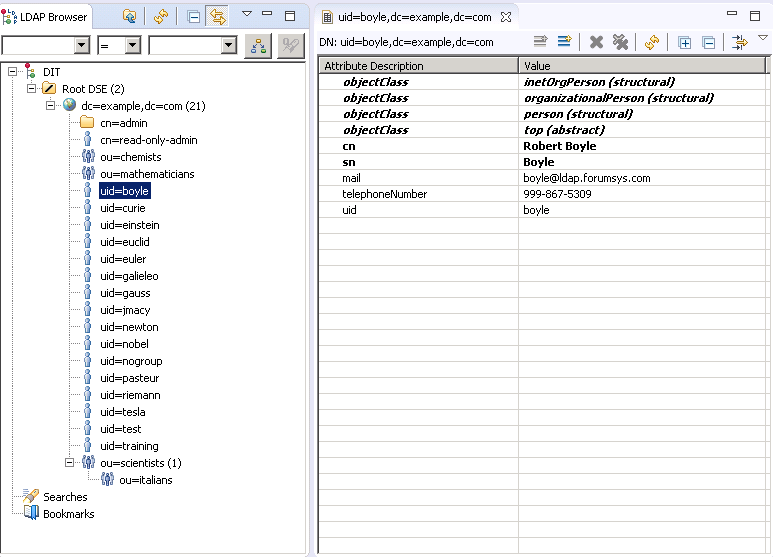Screen dimensions: 773x557
Task: Open the equals operator dropdown
Action: pos(132,46)
